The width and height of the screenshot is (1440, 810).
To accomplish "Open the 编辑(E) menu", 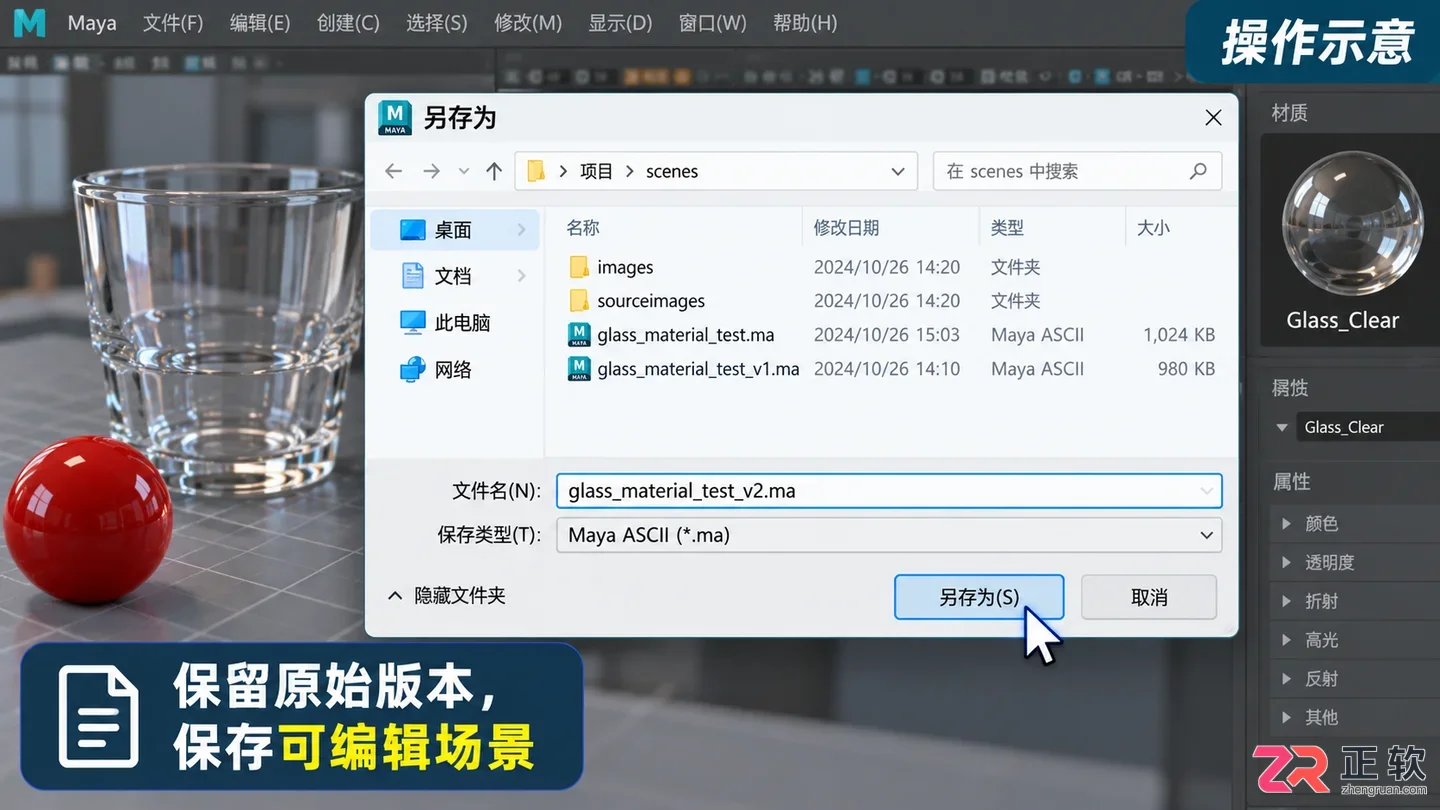I will 260,23.
